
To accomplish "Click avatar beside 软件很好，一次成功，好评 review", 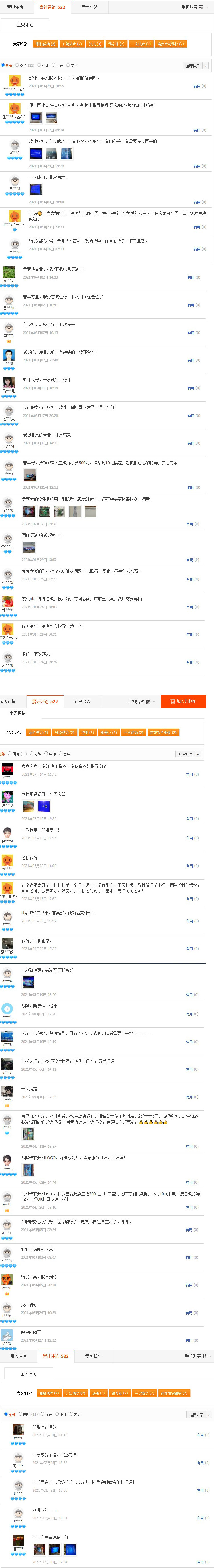I will coord(9,382).
